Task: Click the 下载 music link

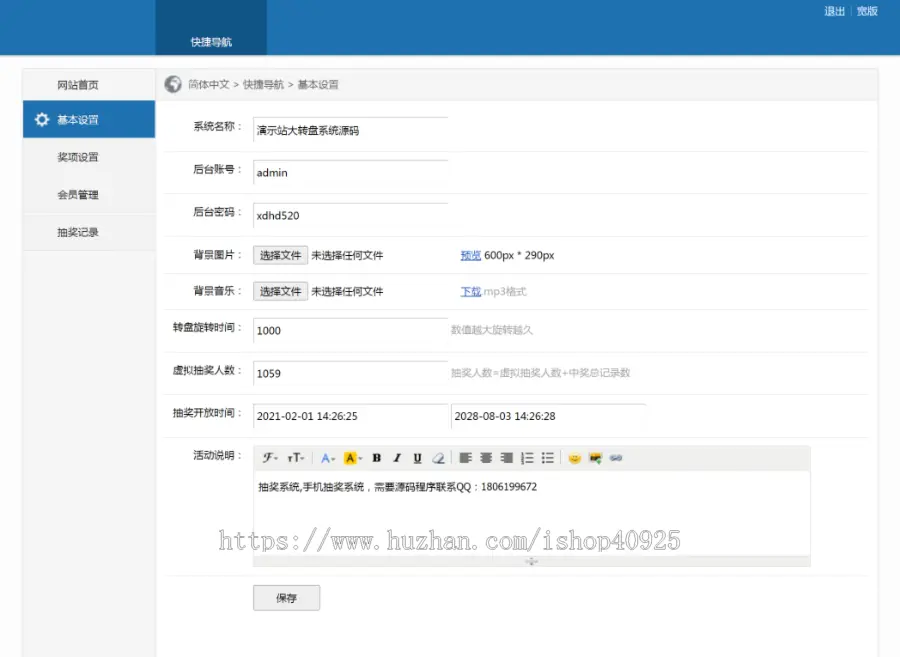Action: (471, 291)
